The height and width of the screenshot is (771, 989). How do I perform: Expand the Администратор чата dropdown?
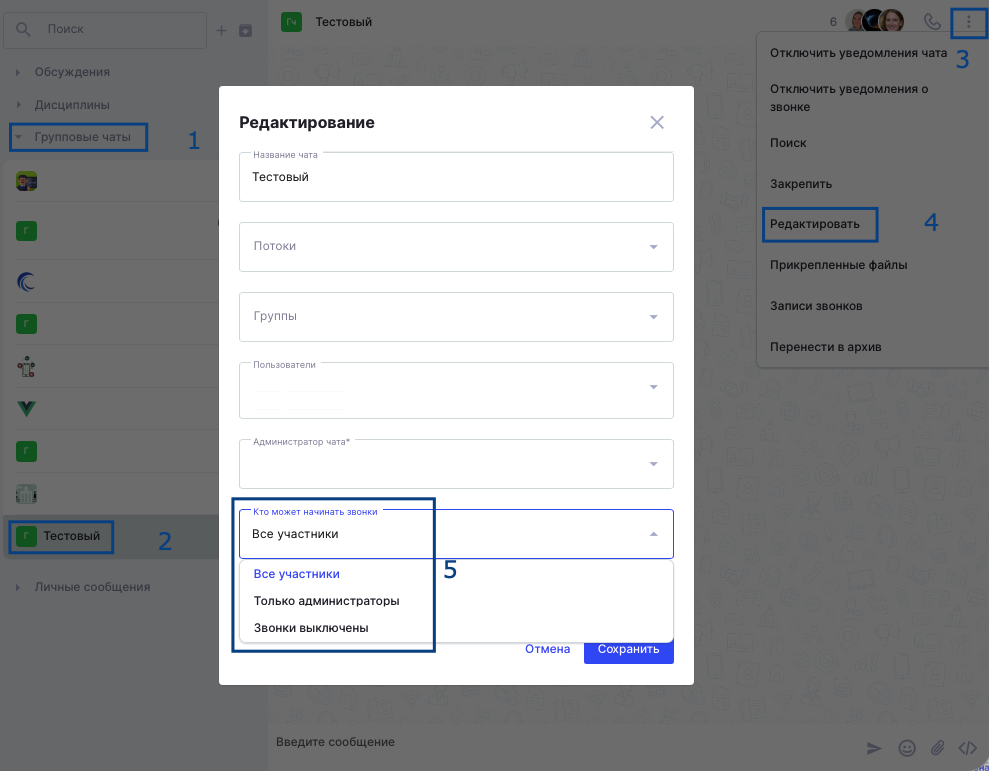pyautogui.click(x=456, y=464)
